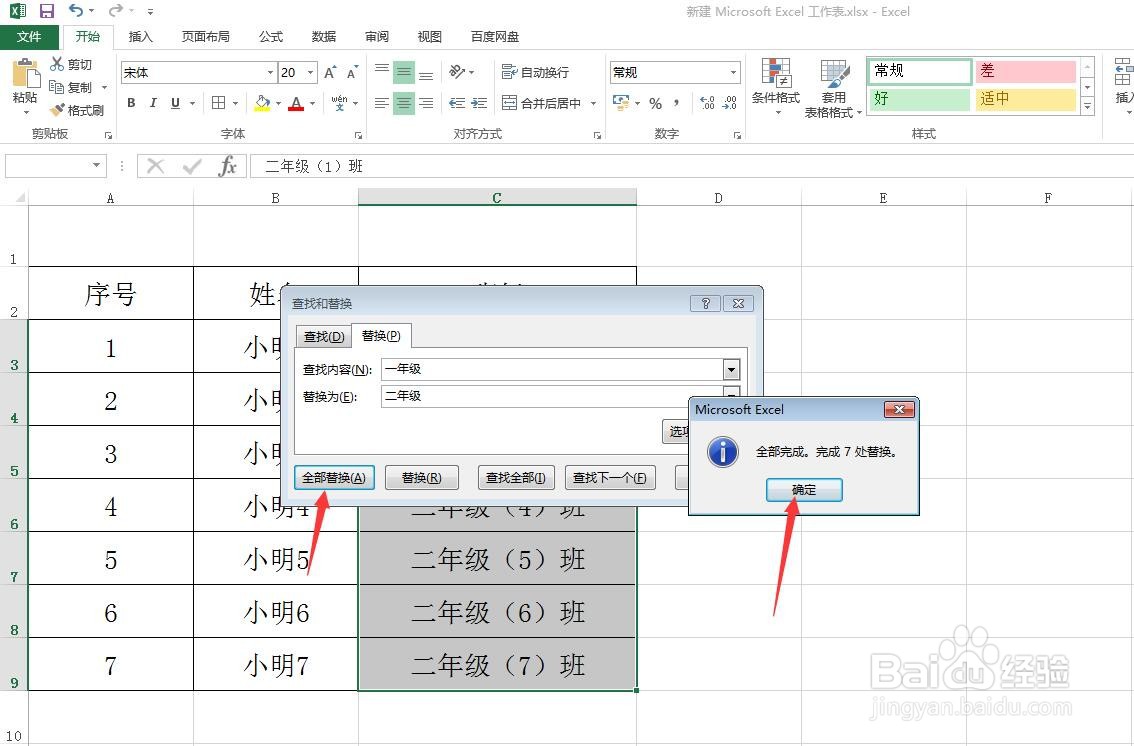Image resolution: width=1134 pixels, height=746 pixels.
Task: Click the 全部替换 Replace All button
Action: click(x=334, y=477)
